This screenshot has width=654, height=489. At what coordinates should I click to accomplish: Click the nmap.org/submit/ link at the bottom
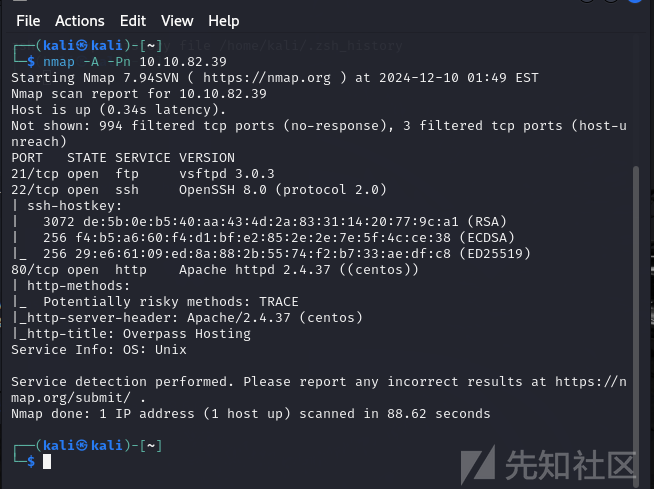(x=71, y=398)
